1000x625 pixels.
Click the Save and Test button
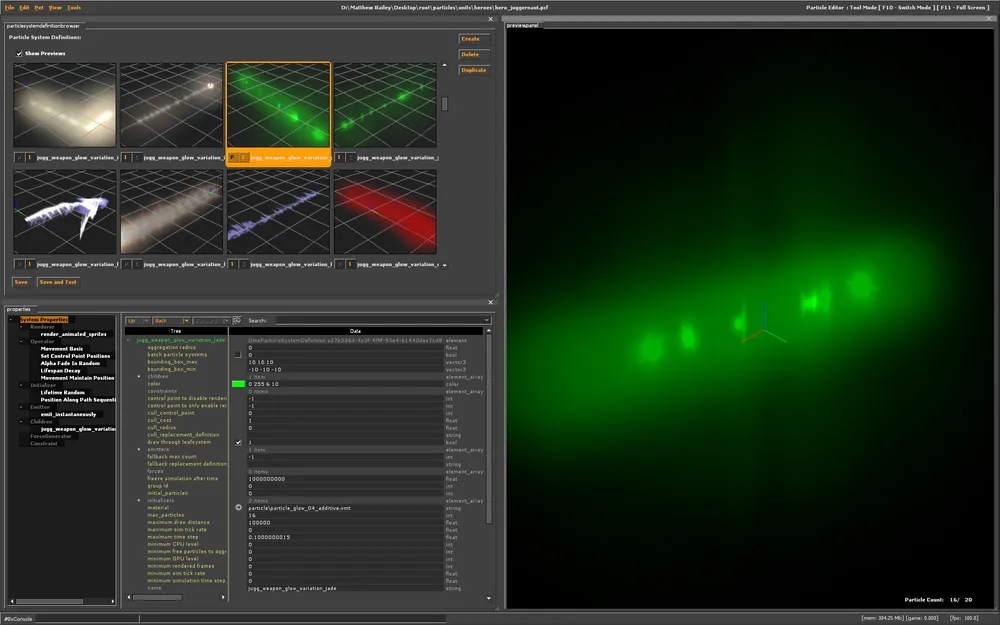(58, 282)
